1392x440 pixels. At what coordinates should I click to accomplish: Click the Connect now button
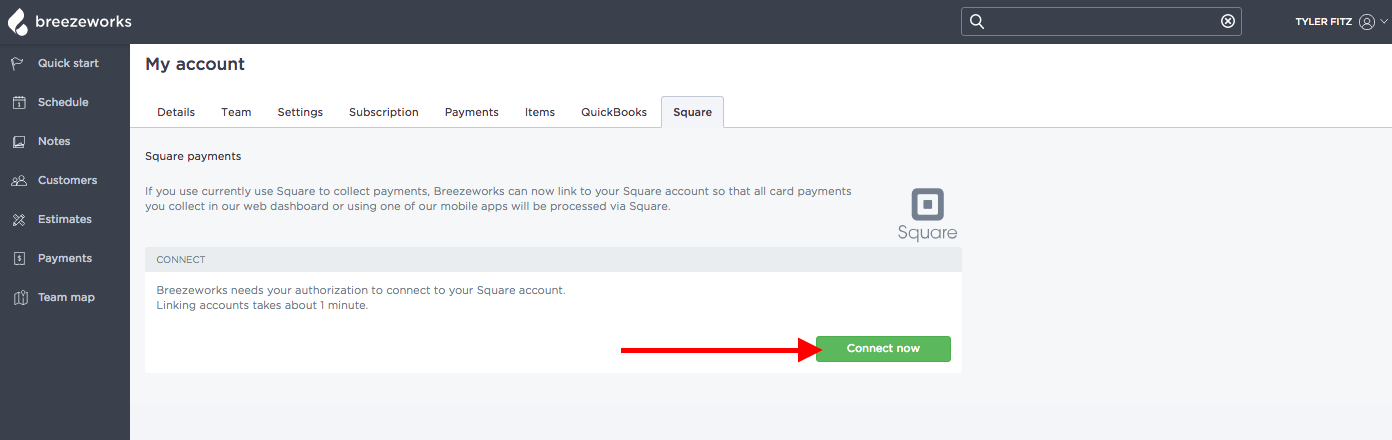pyautogui.click(x=883, y=349)
